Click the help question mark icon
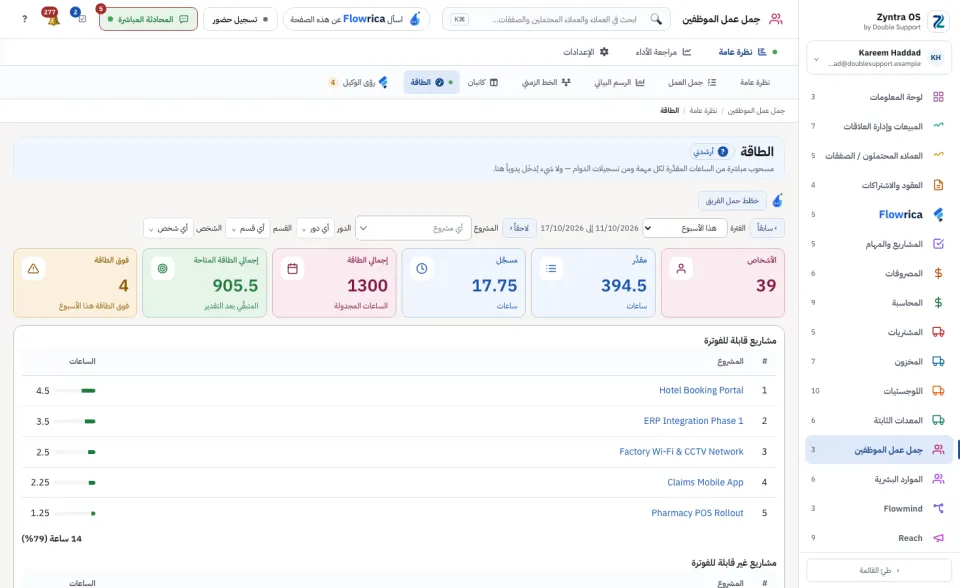This screenshot has height=588, width=960. (x=24, y=19)
